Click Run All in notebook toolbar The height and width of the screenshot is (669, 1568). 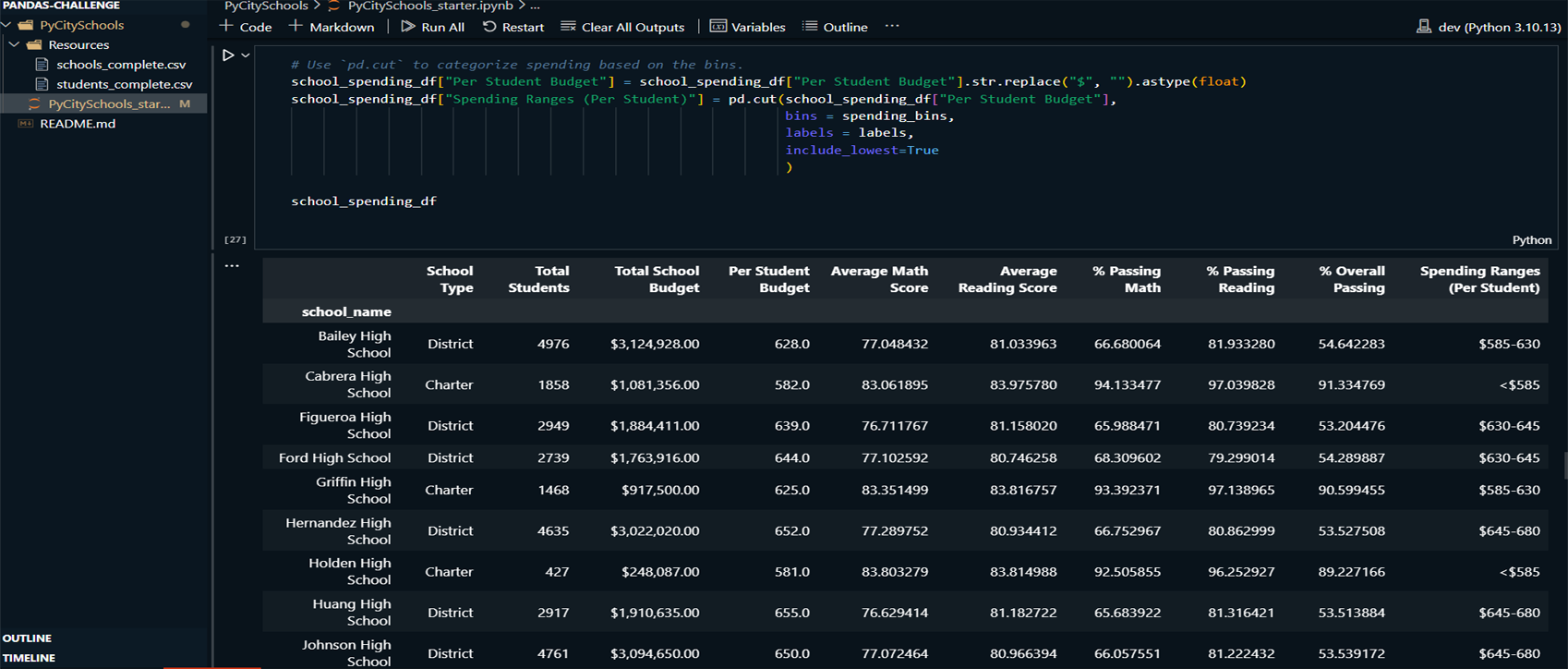[x=432, y=27]
